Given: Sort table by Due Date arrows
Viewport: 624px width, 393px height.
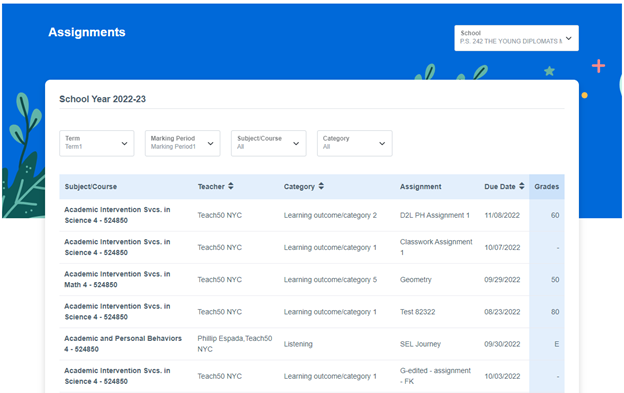Looking at the screenshot, I should pos(522,186).
